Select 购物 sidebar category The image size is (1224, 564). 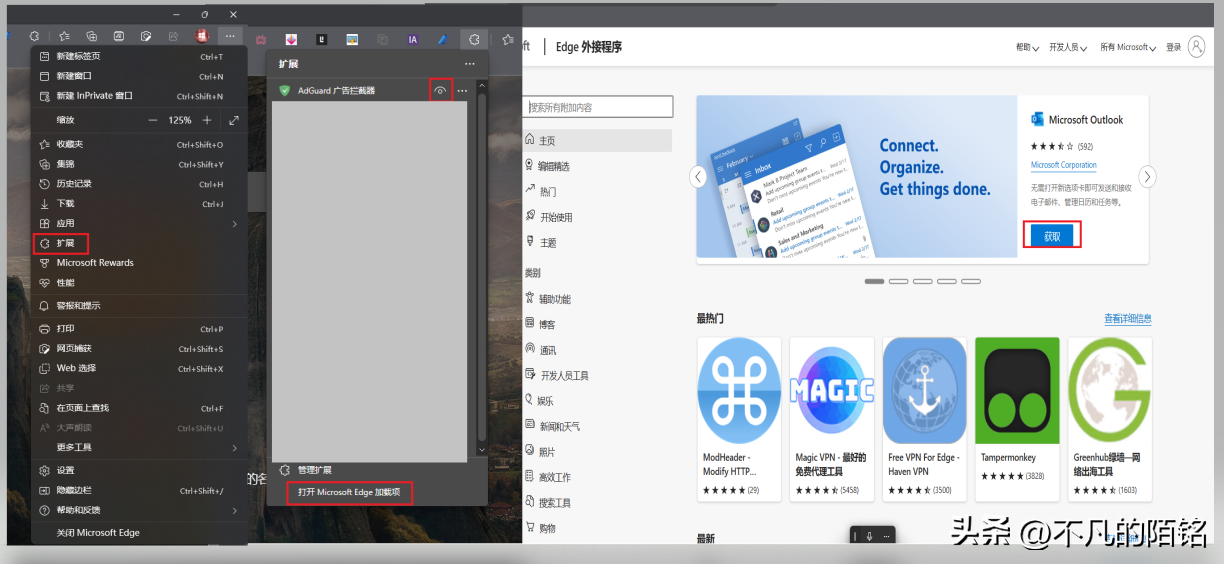(547, 528)
